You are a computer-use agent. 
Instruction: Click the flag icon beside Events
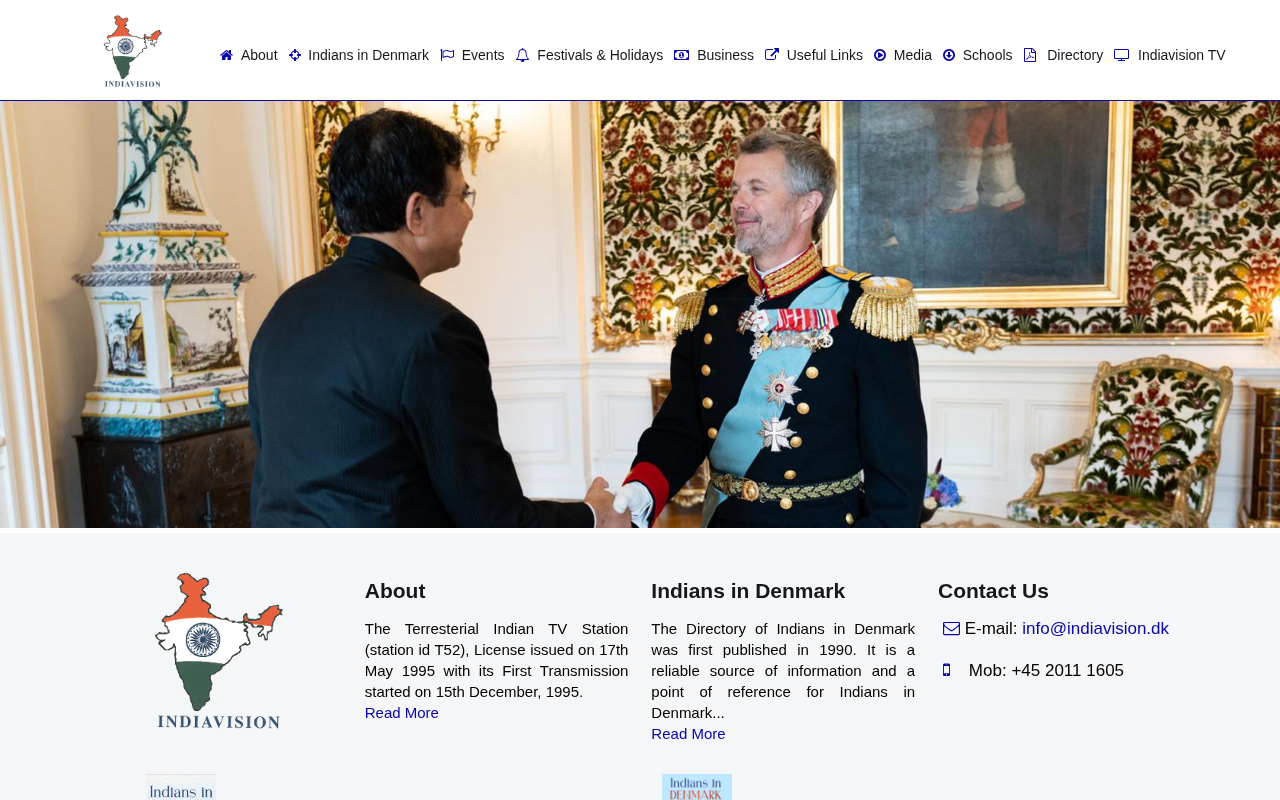click(x=447, y=55)
